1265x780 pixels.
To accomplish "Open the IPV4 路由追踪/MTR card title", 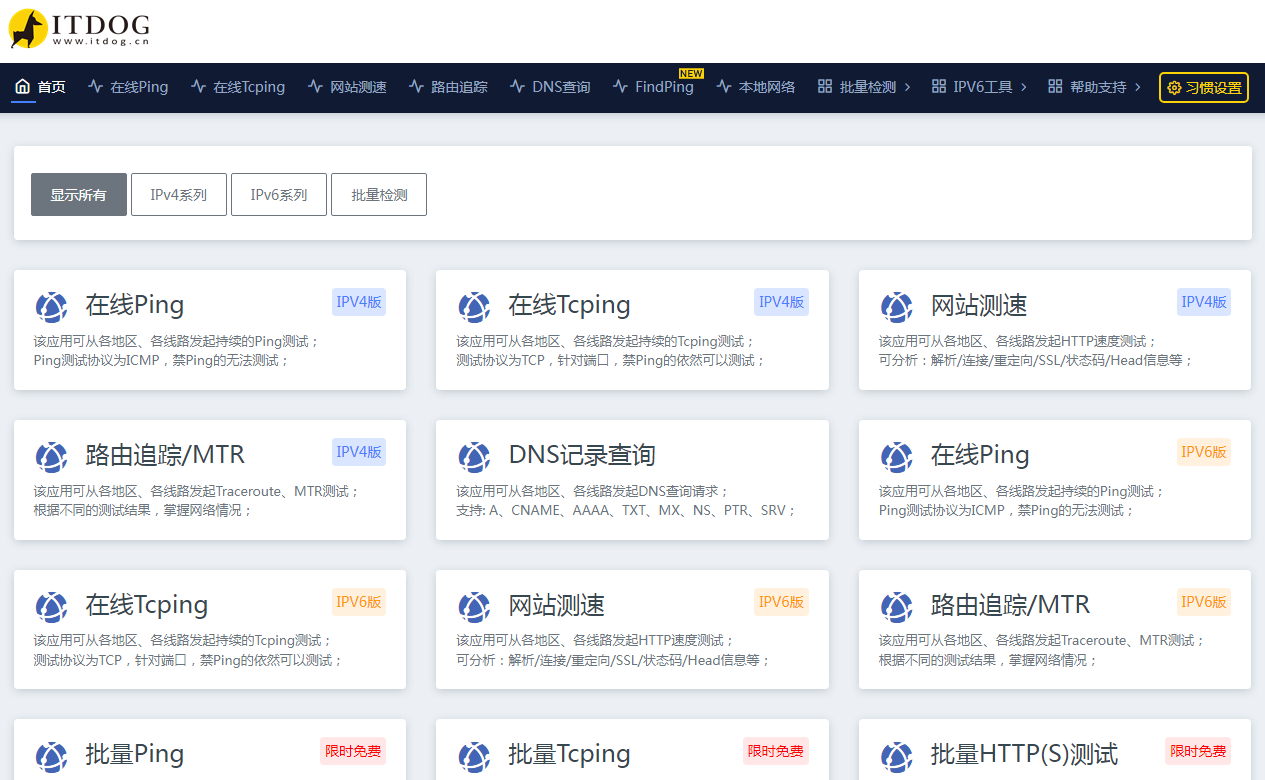I will (x=165, y=455).
